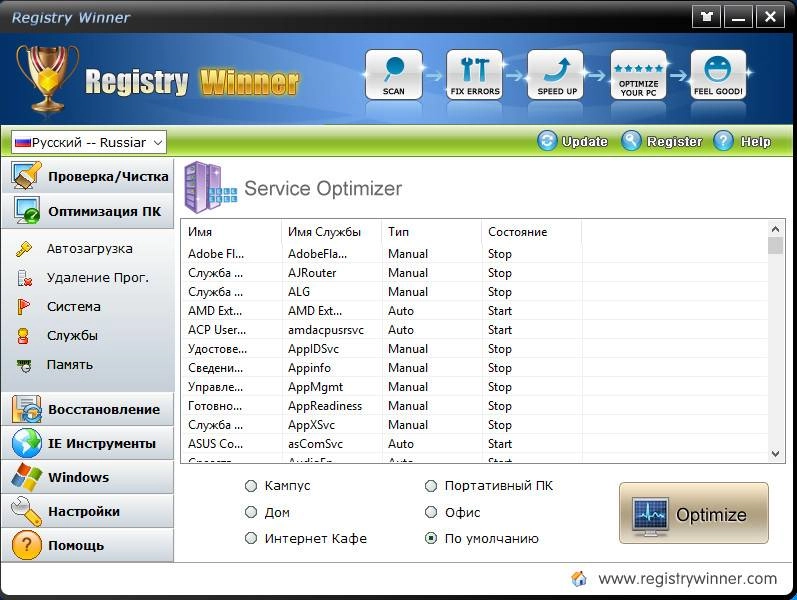This screenshot has width=797, height=600.
Task: Select the Портативный ПК radio button
Action: pos(431,486)
